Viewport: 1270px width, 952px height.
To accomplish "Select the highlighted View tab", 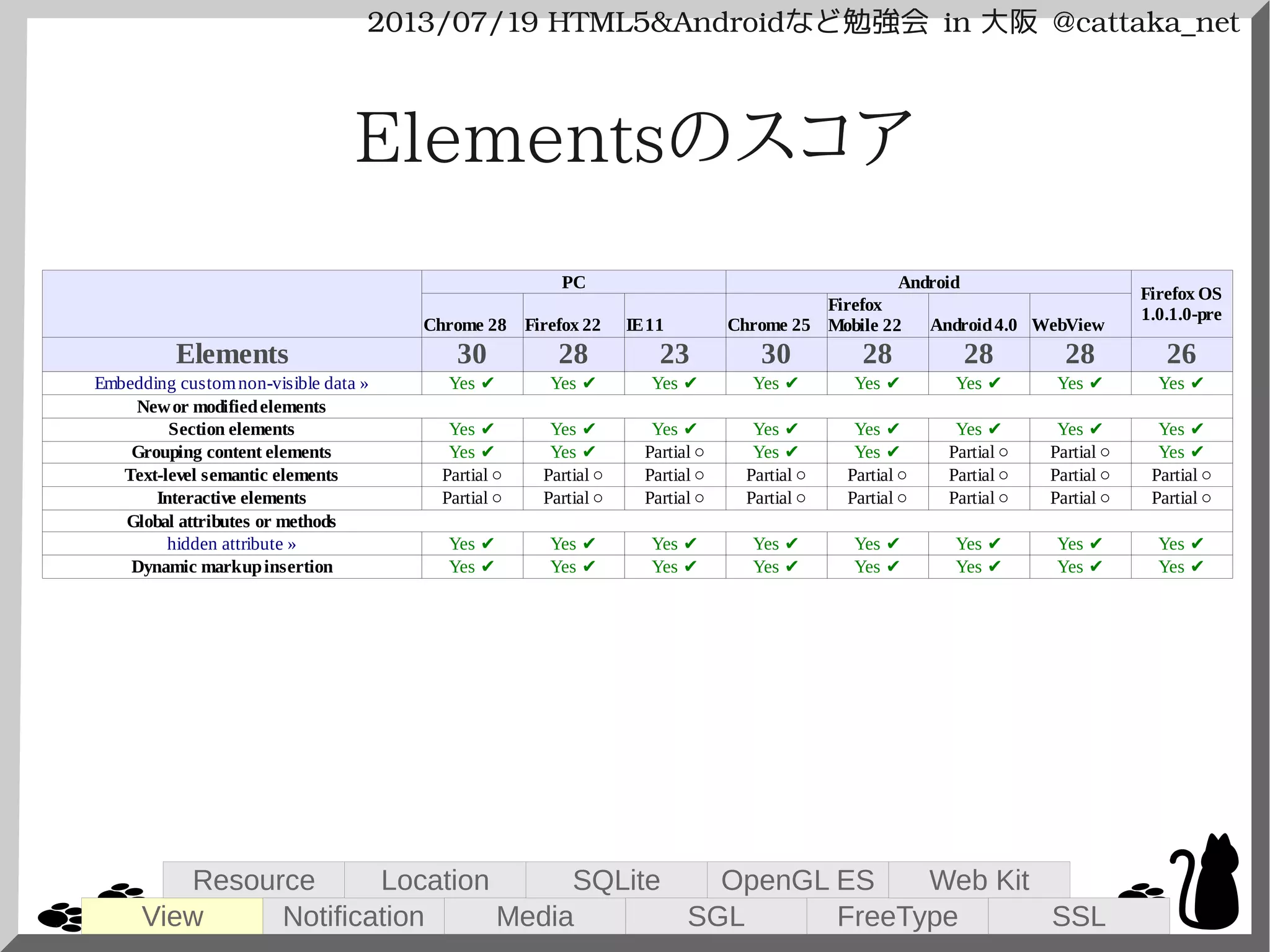I will pyautogui.click(x=172, y=916).
